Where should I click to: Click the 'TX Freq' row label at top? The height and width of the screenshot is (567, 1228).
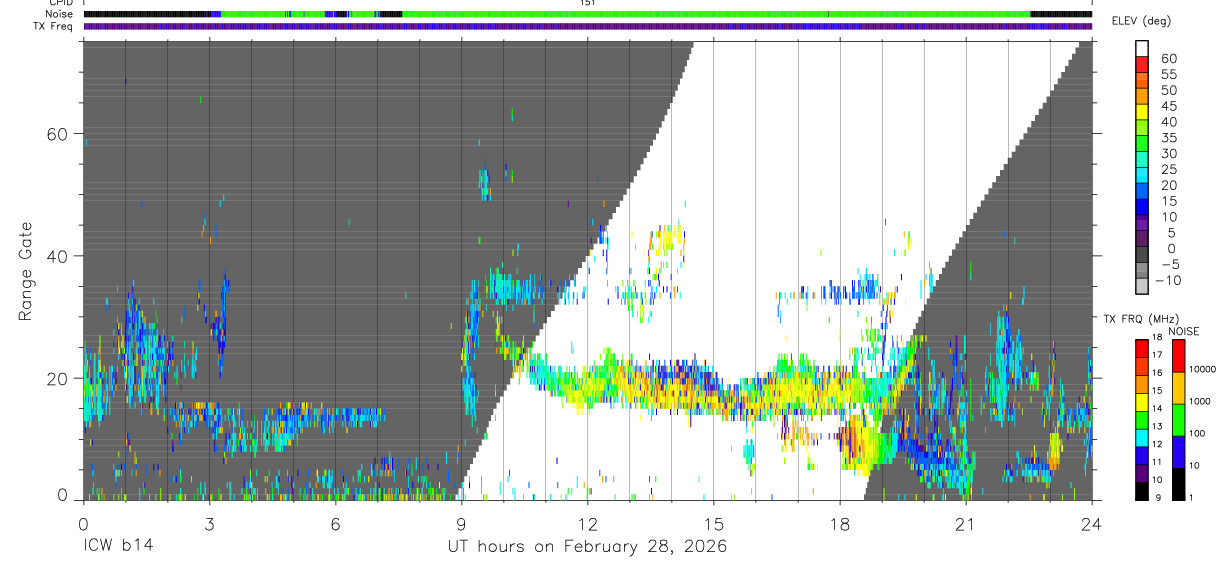click(54, 26)
